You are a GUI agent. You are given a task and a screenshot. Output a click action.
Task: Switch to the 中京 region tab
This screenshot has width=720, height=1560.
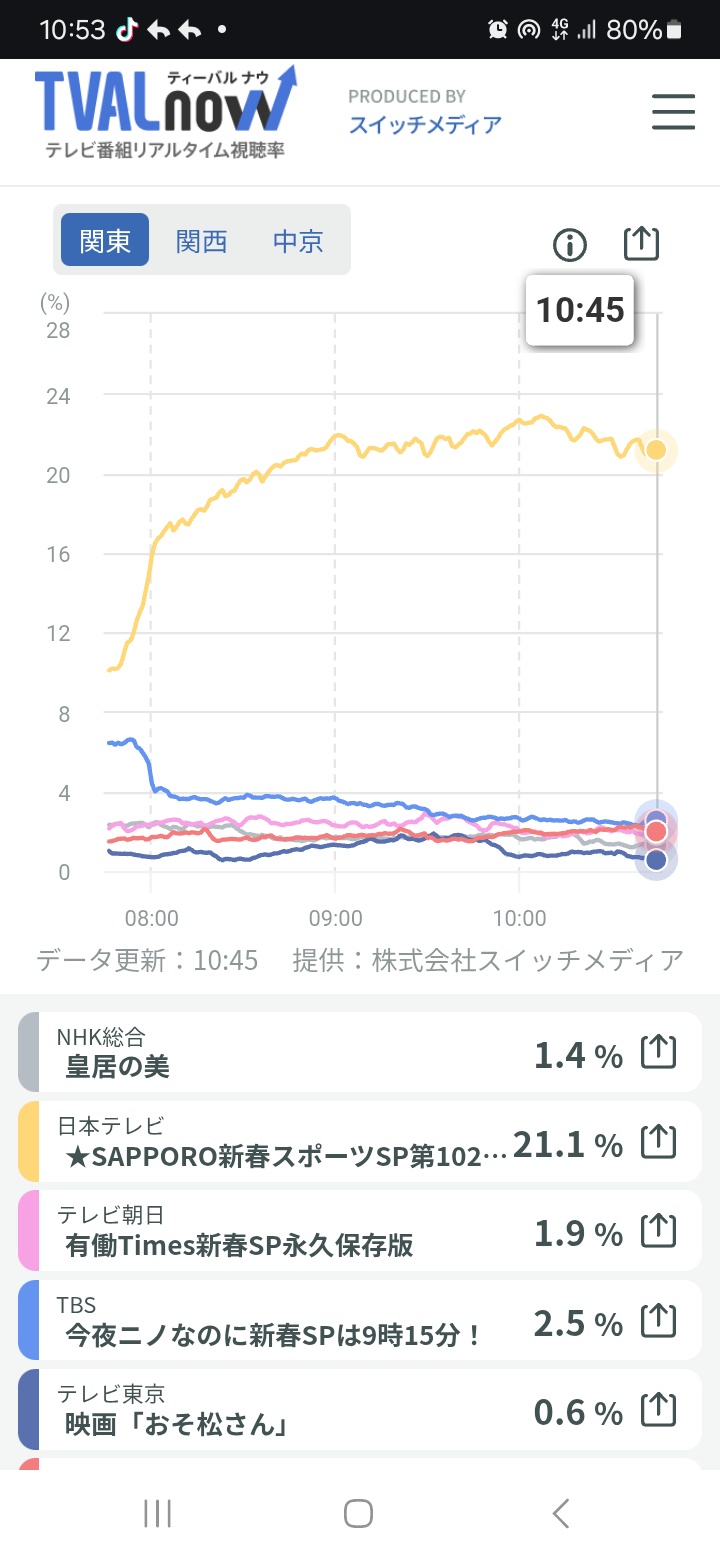tap(298, 240)
